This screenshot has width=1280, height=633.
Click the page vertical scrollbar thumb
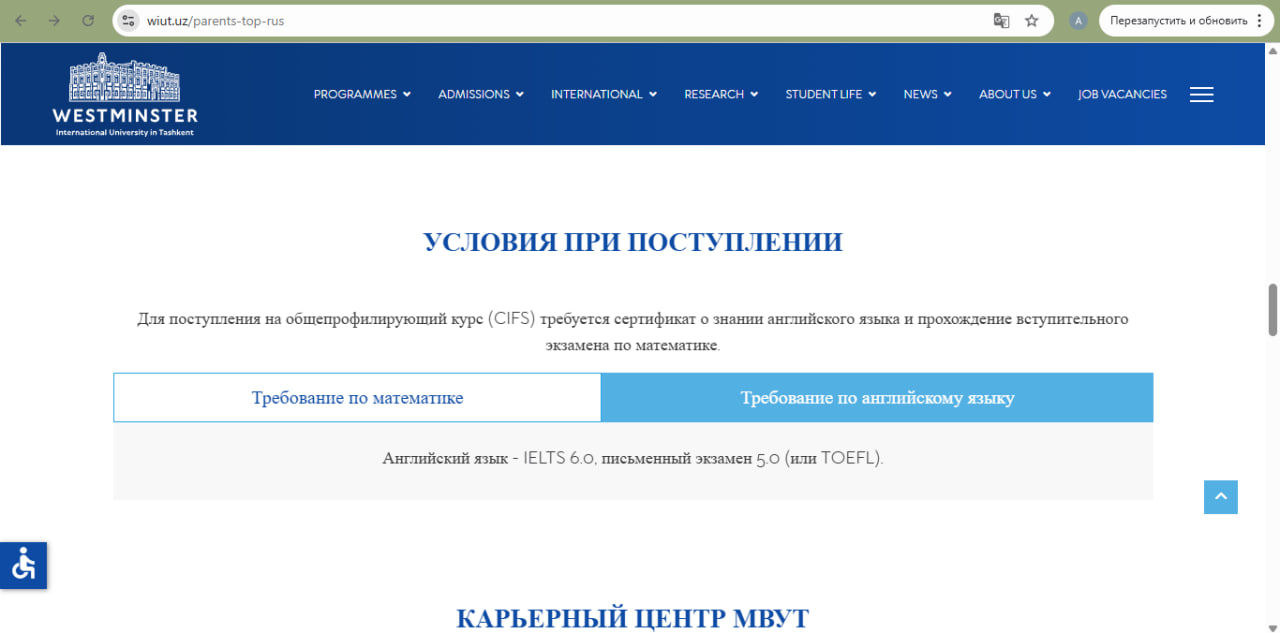(x=1273, y=310)
